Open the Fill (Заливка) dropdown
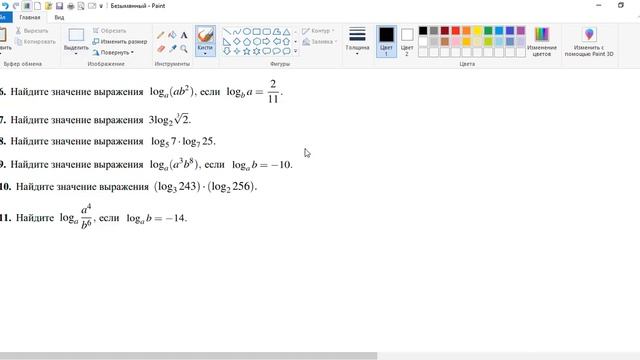The height and width of the screenshot is (360, 640). (320, 42)
